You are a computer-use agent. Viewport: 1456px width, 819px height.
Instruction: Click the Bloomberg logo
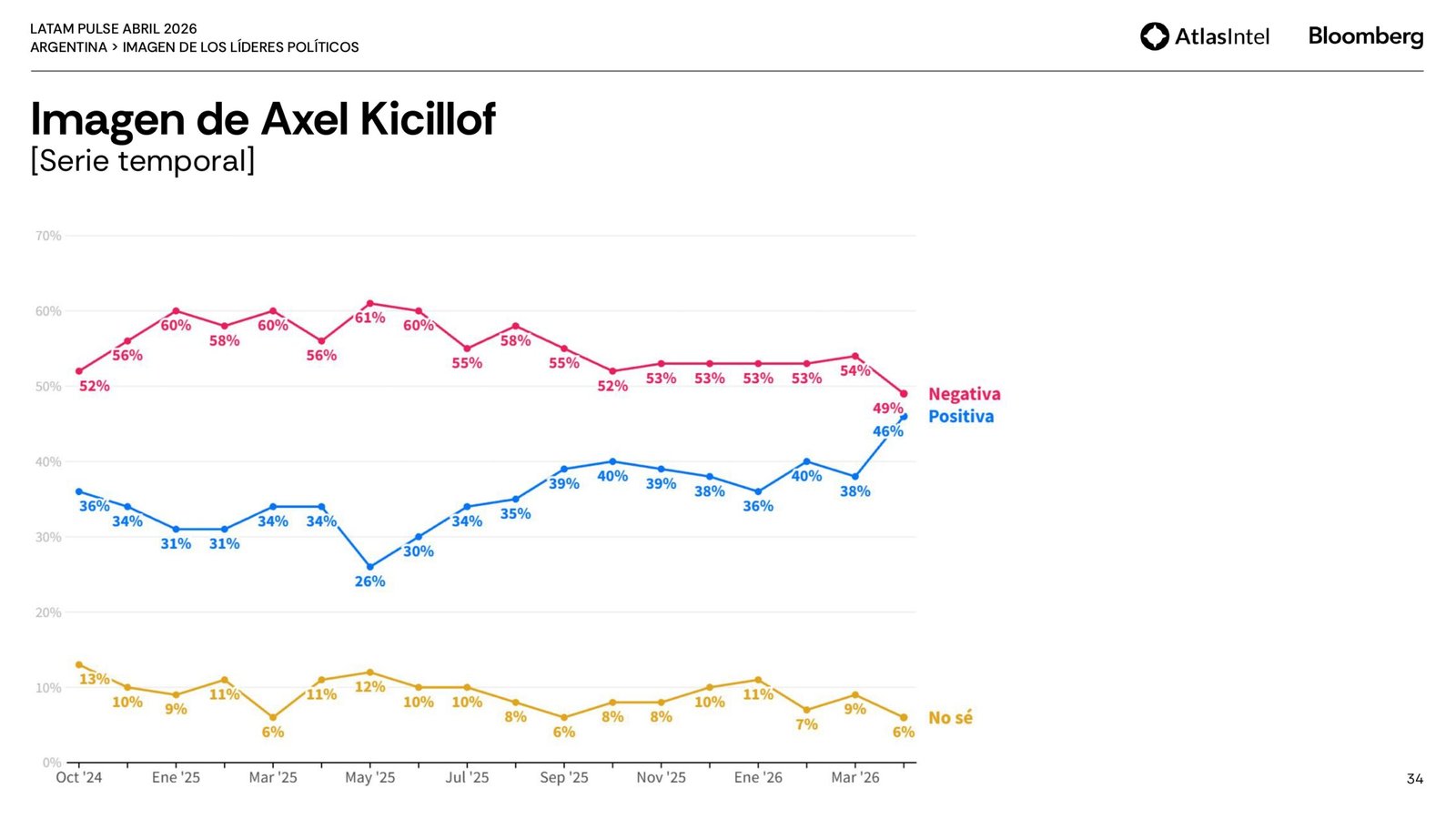1365,36
